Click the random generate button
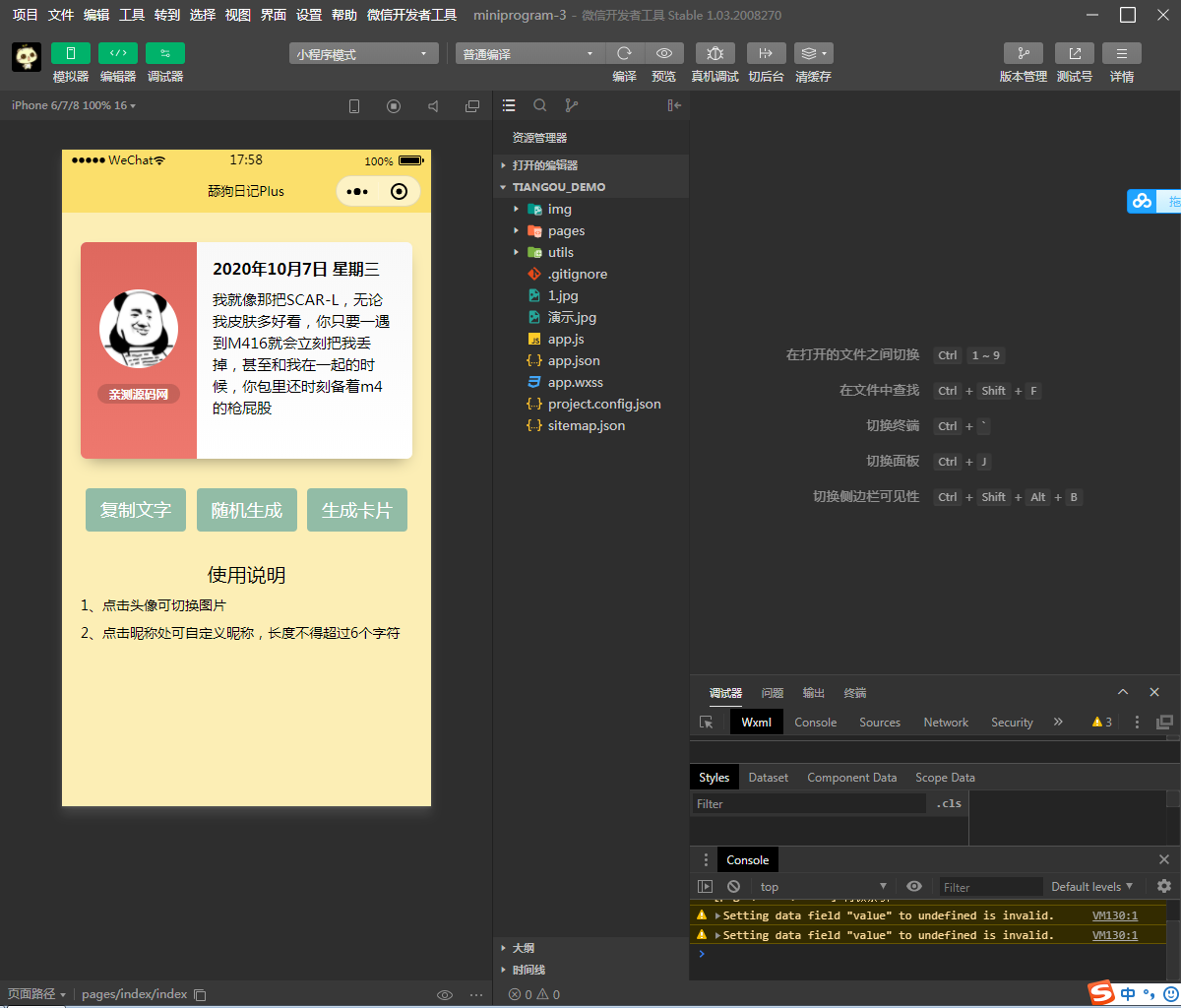This screenshot has width=1181, height=1008. (x=247, y=510)
